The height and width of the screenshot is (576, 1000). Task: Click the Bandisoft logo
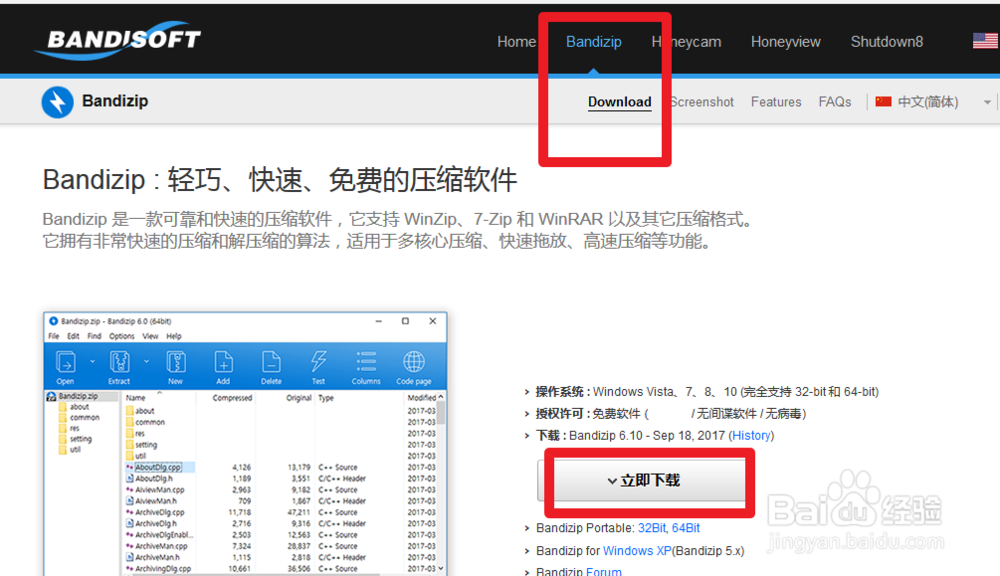(118, 42)
